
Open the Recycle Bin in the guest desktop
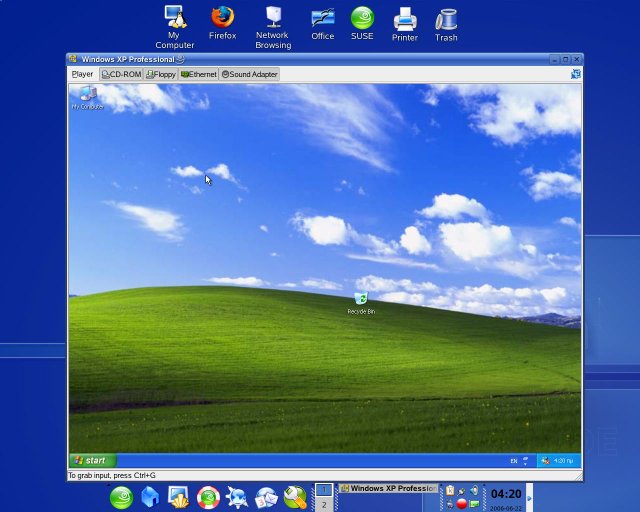(361, 300)
